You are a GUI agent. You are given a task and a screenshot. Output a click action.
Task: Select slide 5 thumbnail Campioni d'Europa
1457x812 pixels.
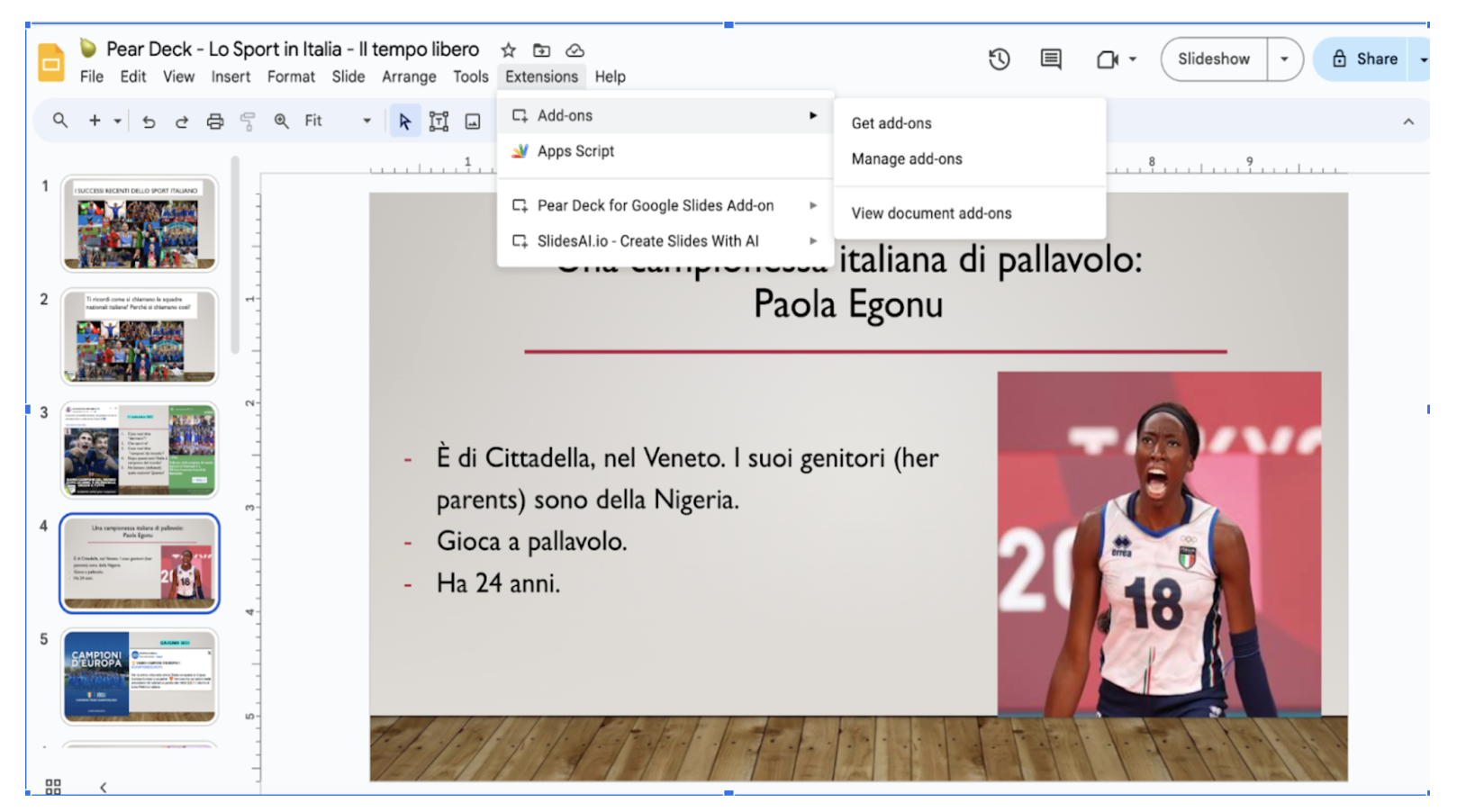pyautogui.click(x=140, y=676)
